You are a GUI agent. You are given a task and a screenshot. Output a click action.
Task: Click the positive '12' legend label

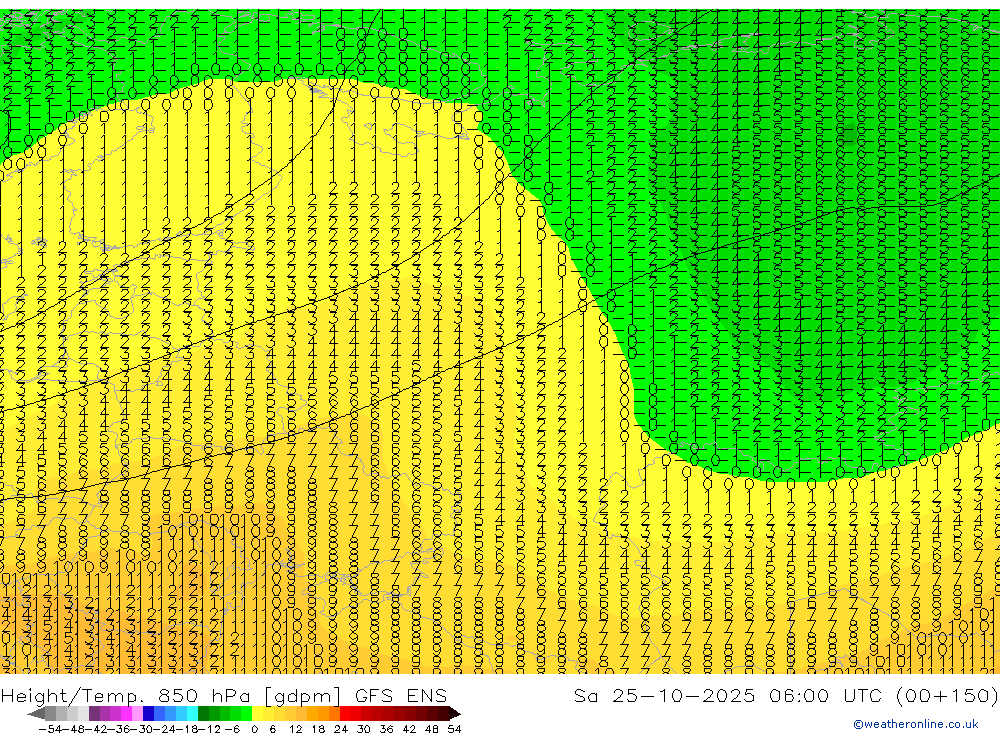pos(295,729)
